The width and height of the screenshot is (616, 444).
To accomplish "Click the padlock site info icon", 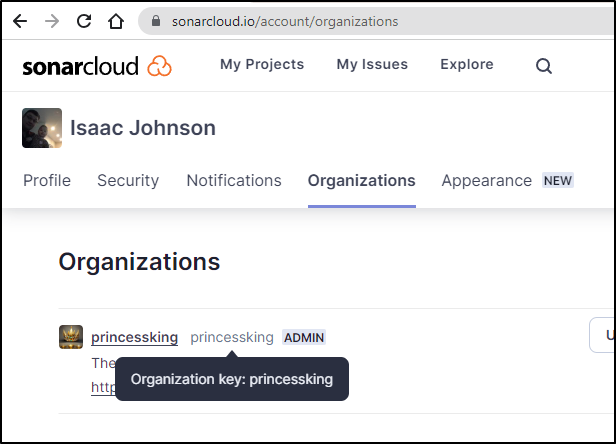I will (x=156, y=21).
